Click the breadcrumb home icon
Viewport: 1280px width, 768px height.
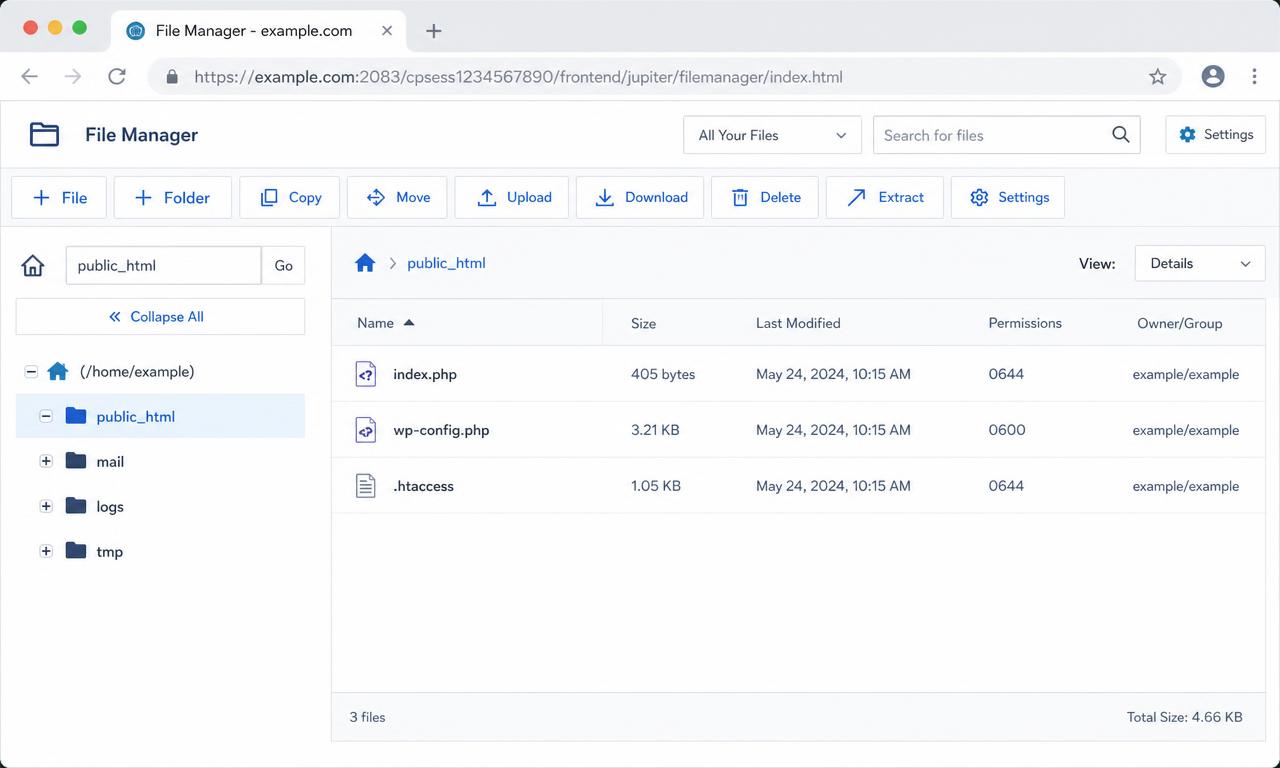pyautogui.click(x=365, y=263)
